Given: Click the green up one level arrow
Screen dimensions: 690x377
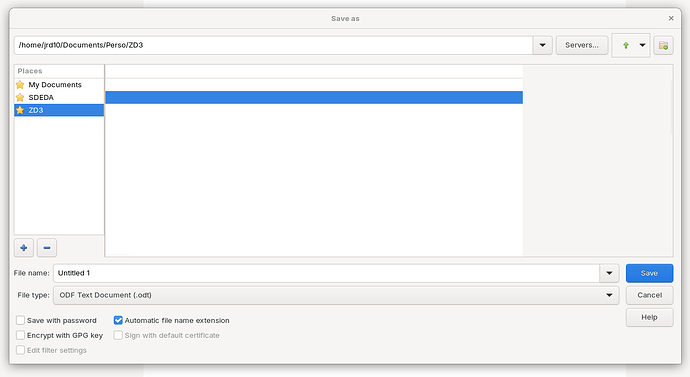Looking at the screenshot, I should (x=625, y=45).
